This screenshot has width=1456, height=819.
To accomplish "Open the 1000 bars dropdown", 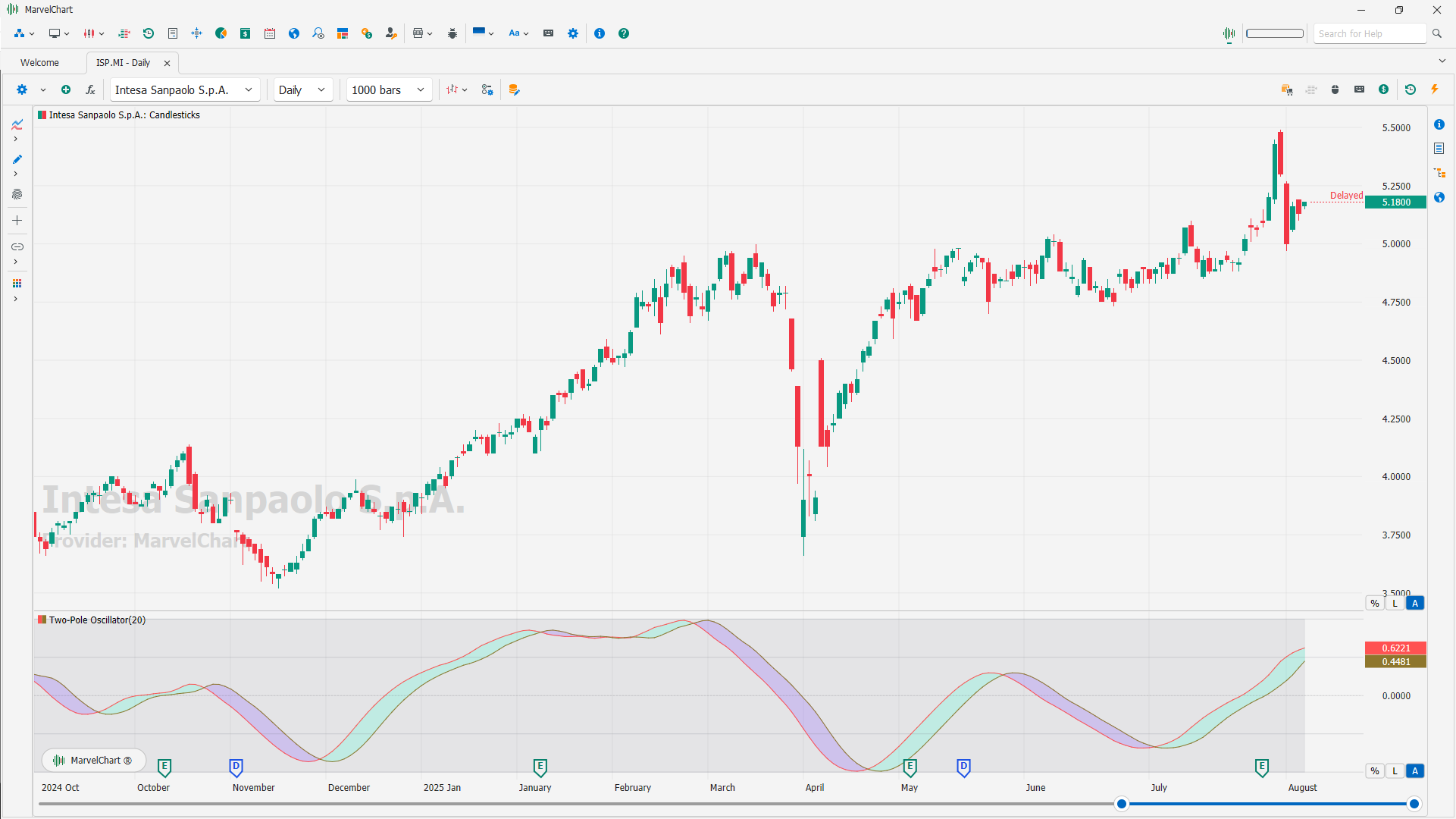I will 389,89.
